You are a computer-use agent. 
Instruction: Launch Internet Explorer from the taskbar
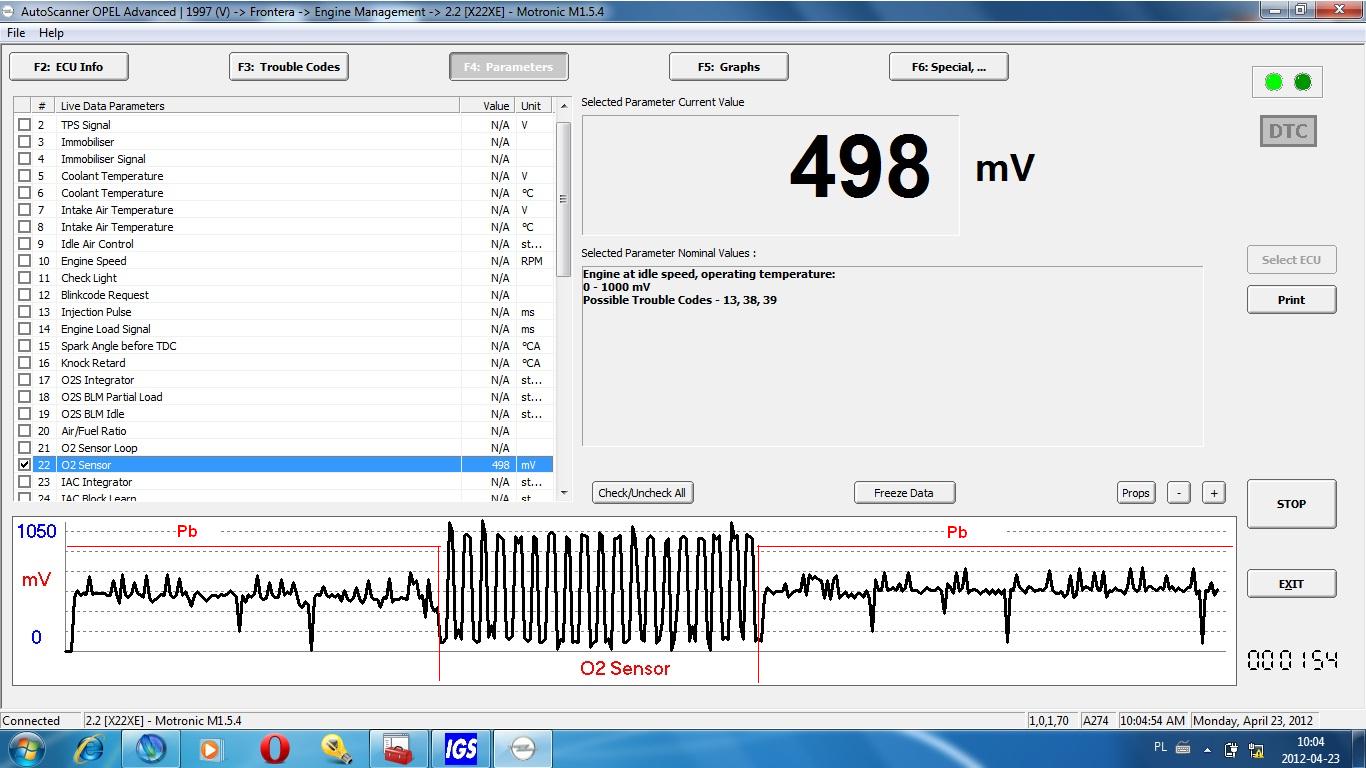click(90, 748)
